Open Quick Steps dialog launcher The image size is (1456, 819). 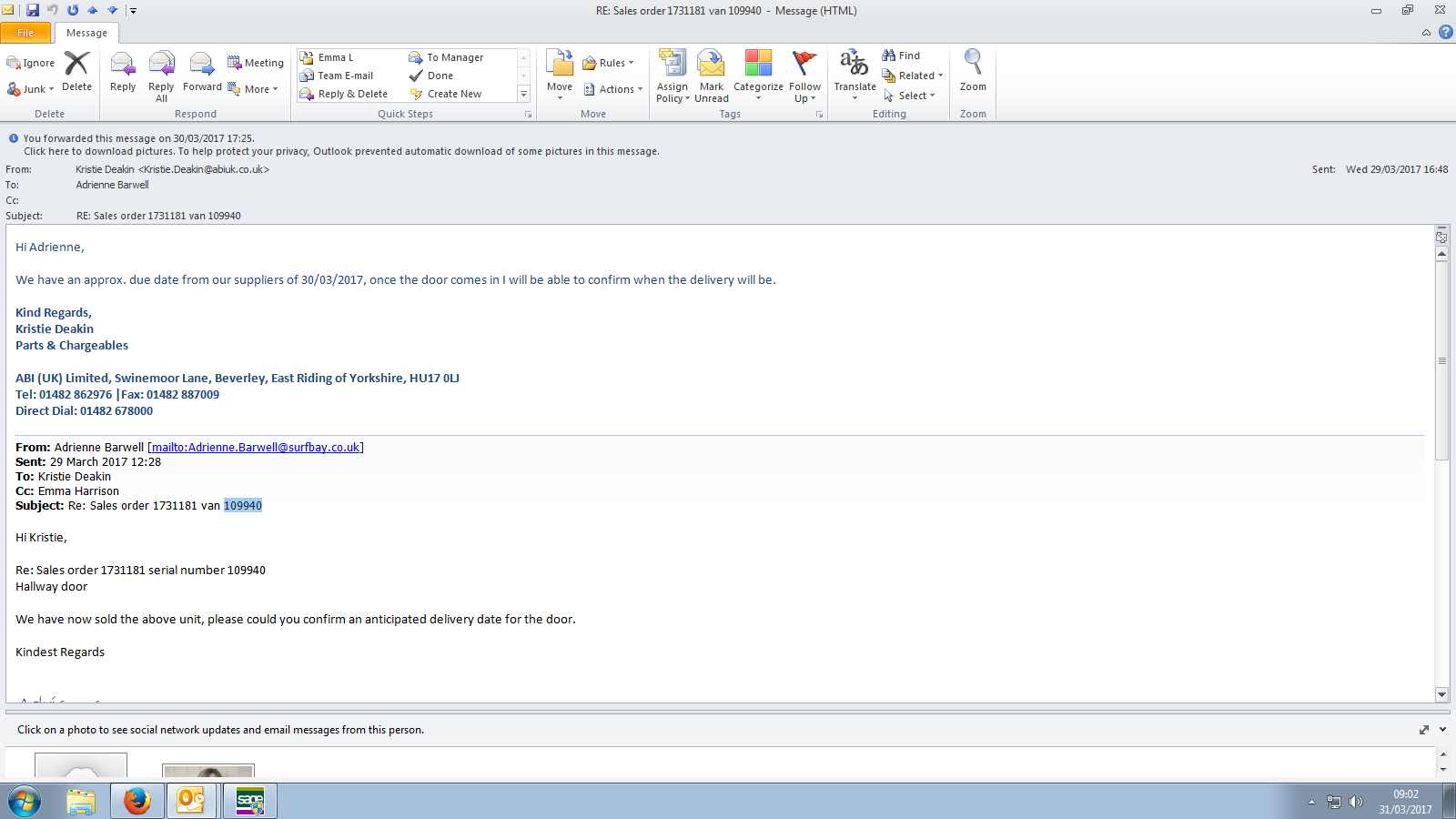[528, 115]
